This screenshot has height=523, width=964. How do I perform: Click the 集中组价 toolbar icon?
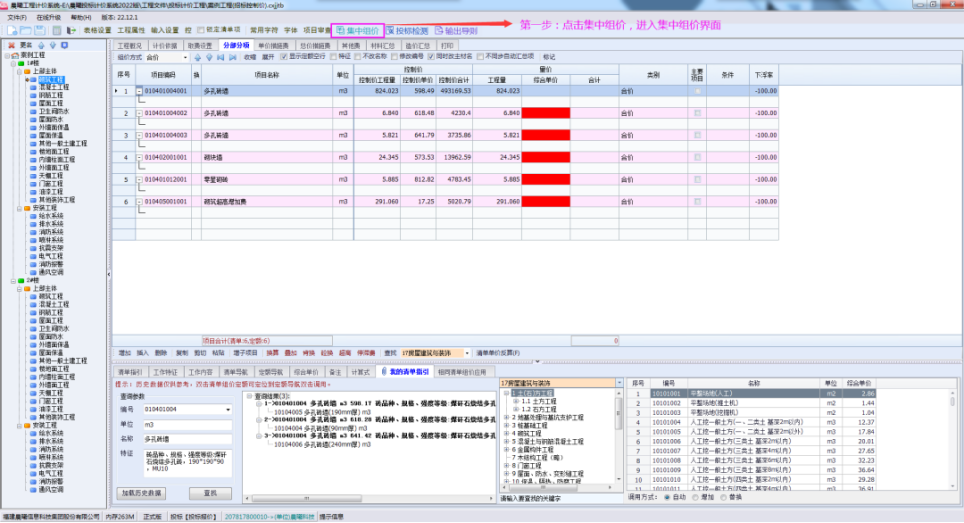pos(357,31)
